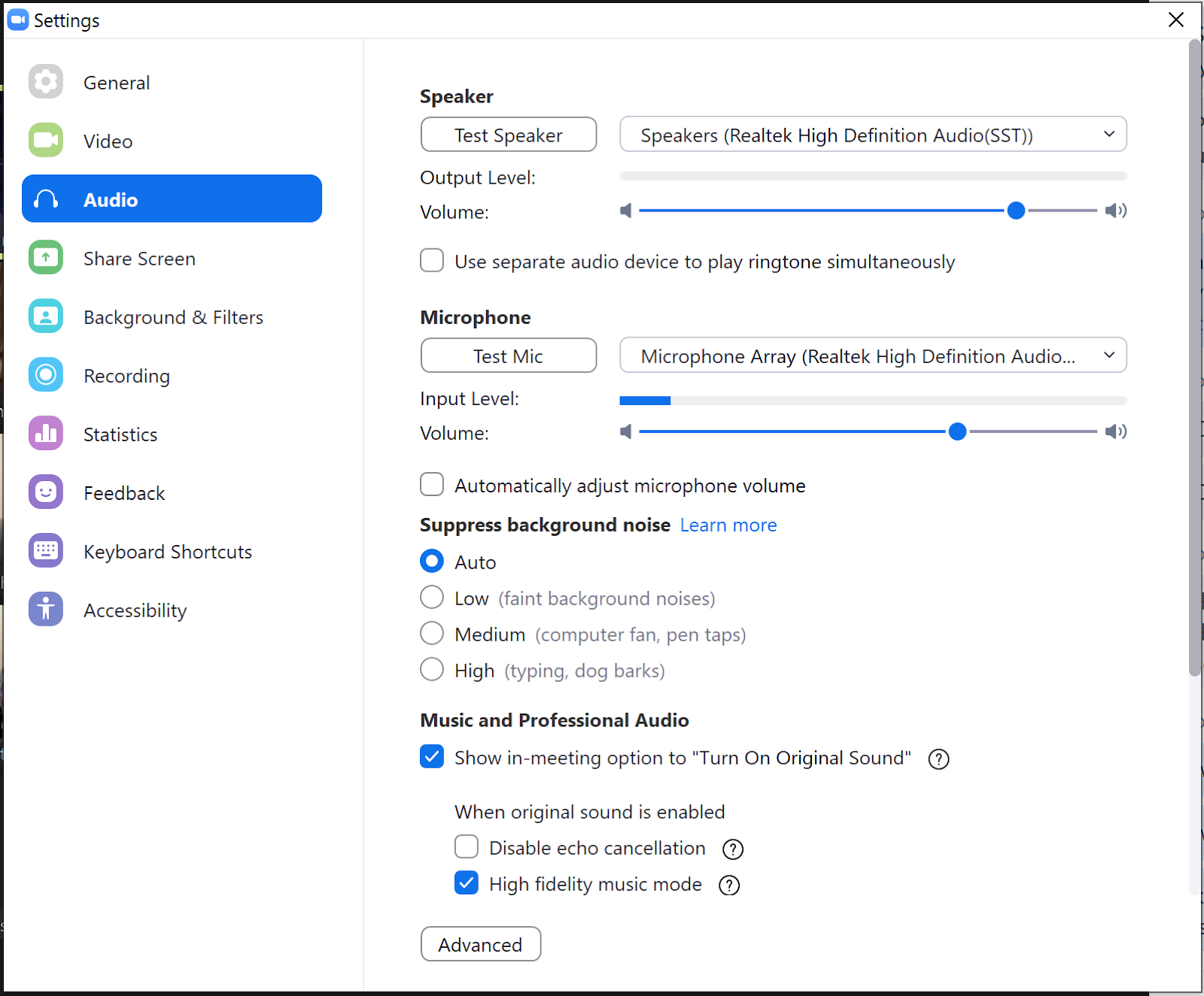Expand the Microphone Array device dropdown

click(873, 355)
